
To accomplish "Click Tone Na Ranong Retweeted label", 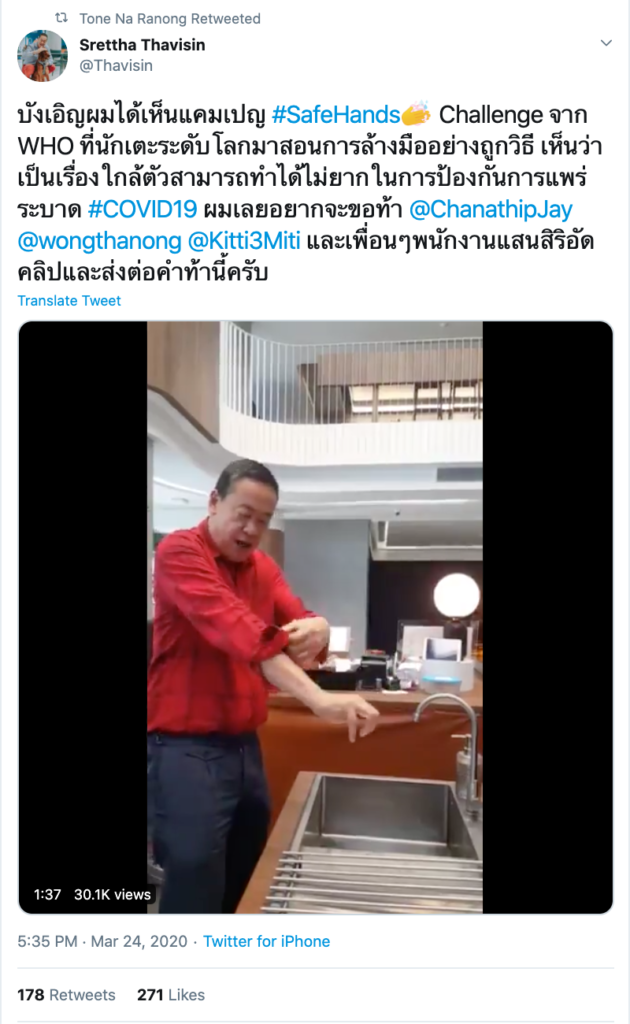I will (x=170, y=19).
